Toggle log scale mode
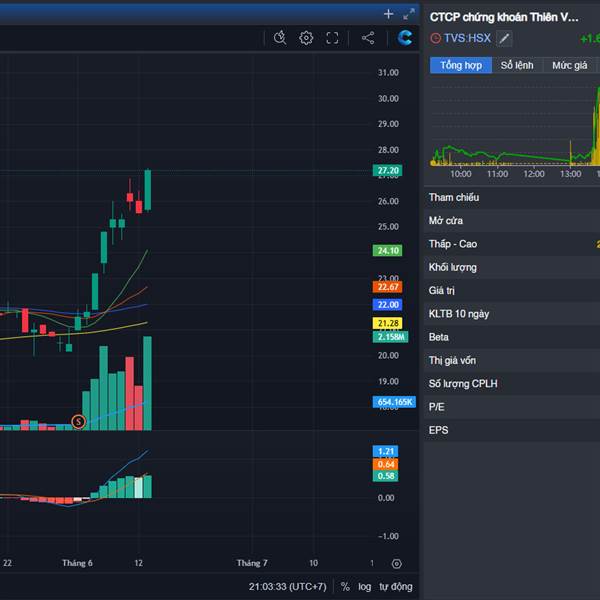 tap(364, 587)
